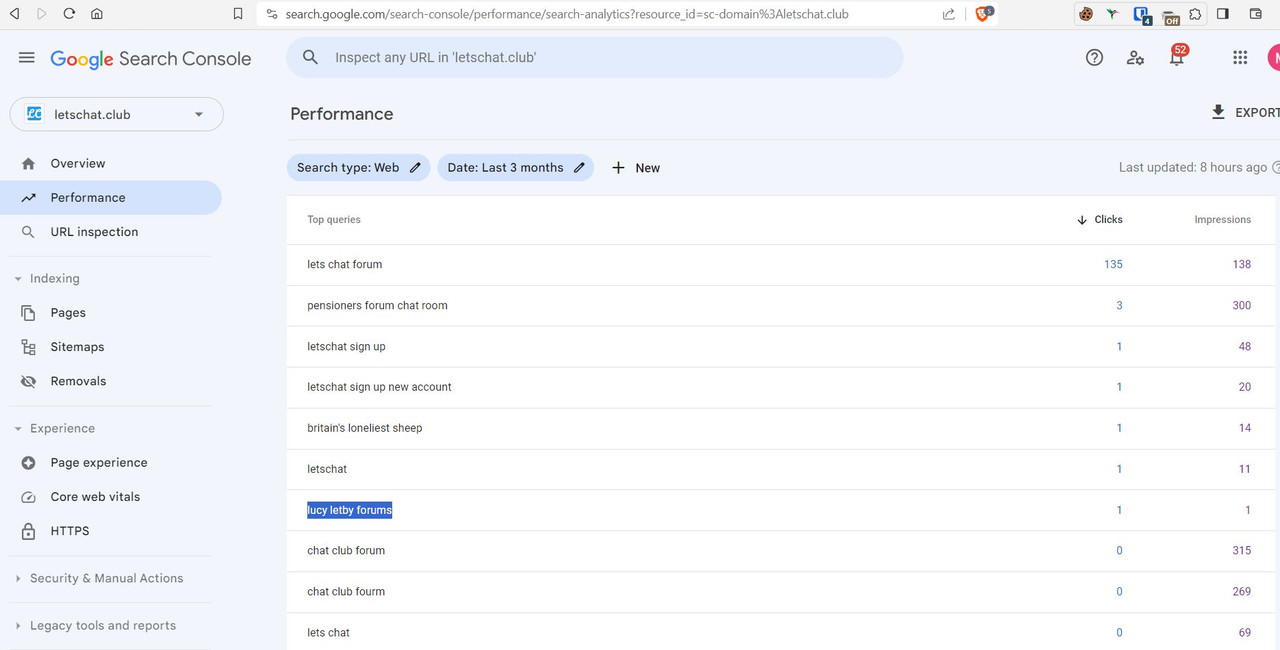This screenshot has height=650, width=1280.
Task: Select the 'letschat' query row
Action: [781, 469]
